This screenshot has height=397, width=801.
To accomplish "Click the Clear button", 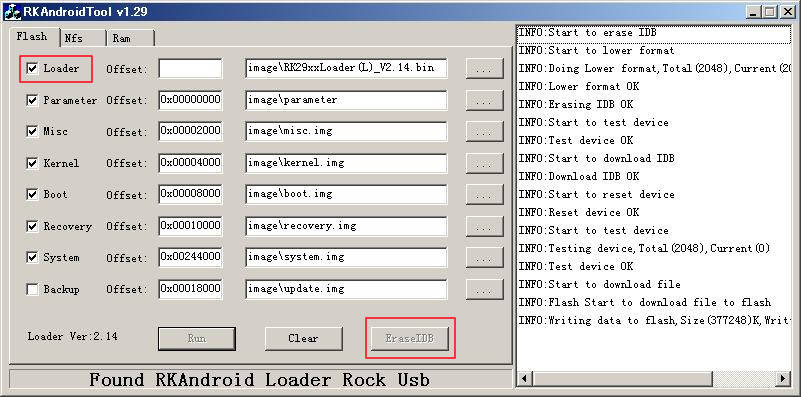I will point(303,338).
